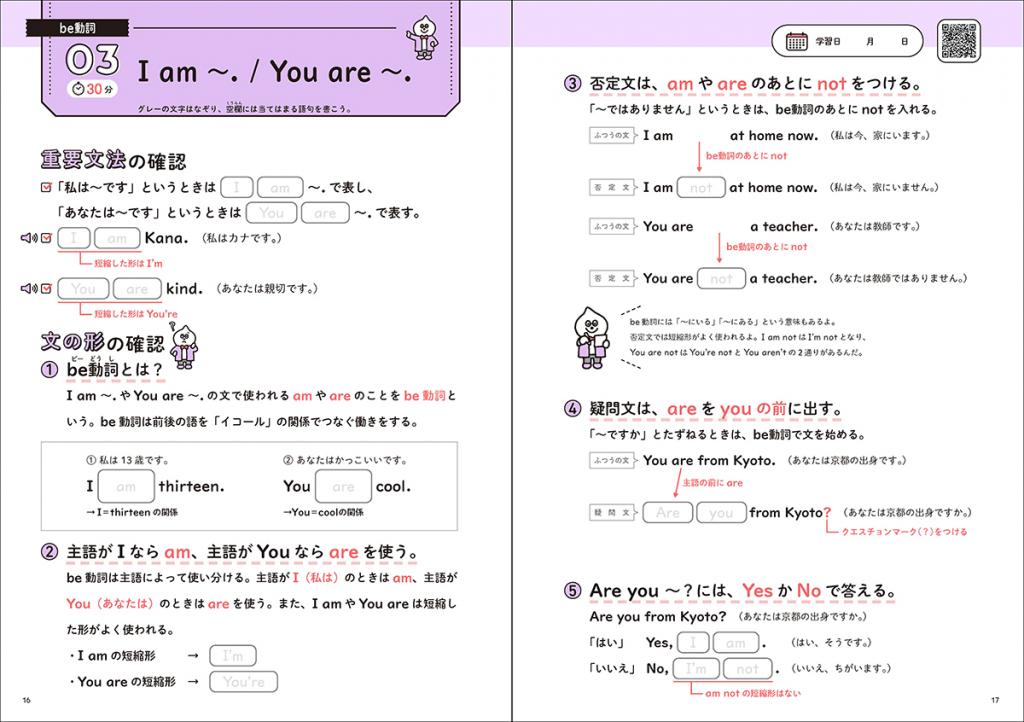
Task: Click the timer icon beside 30分
Action: click(78, 89)
